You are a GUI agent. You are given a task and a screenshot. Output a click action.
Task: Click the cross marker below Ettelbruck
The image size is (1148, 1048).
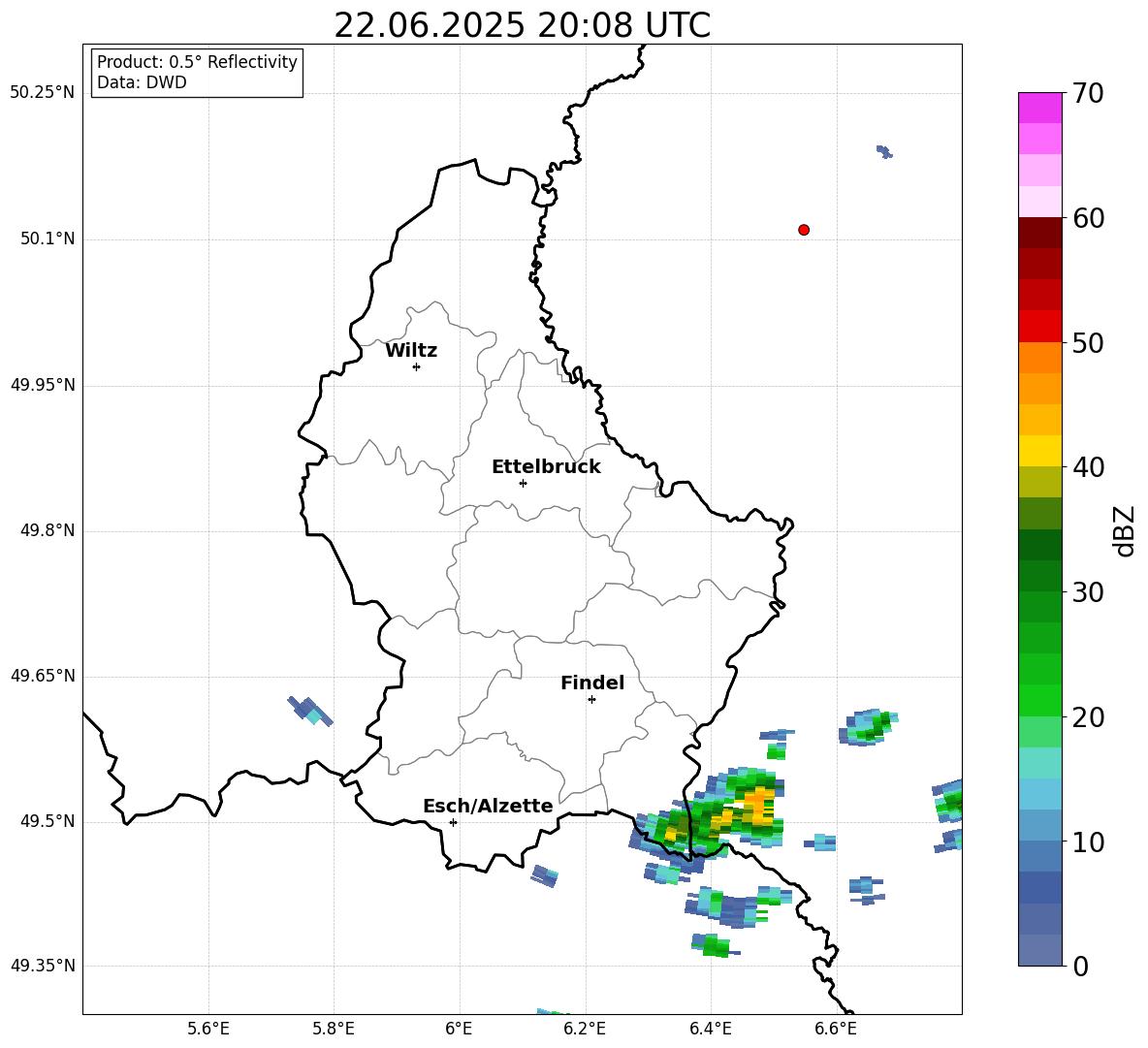pos(523,483)
